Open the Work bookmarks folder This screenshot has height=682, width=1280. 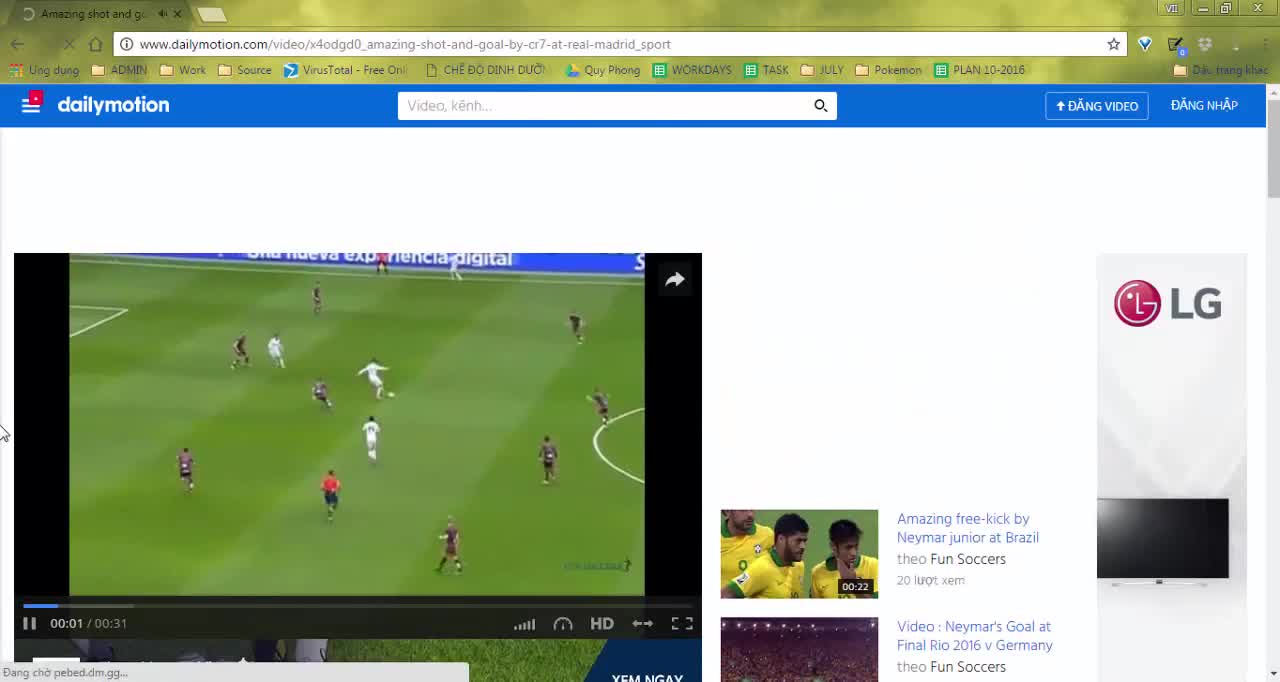click(183, 70)
